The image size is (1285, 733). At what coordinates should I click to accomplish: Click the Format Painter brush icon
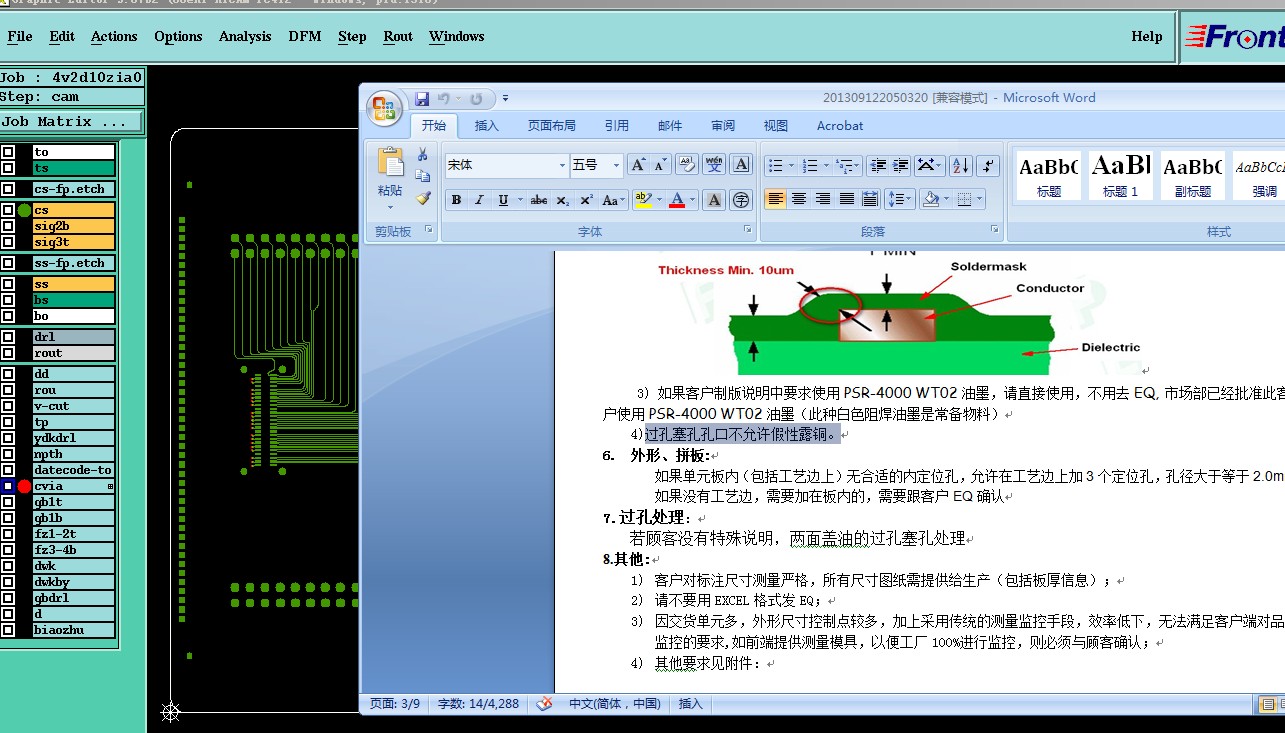click(423, 198)
